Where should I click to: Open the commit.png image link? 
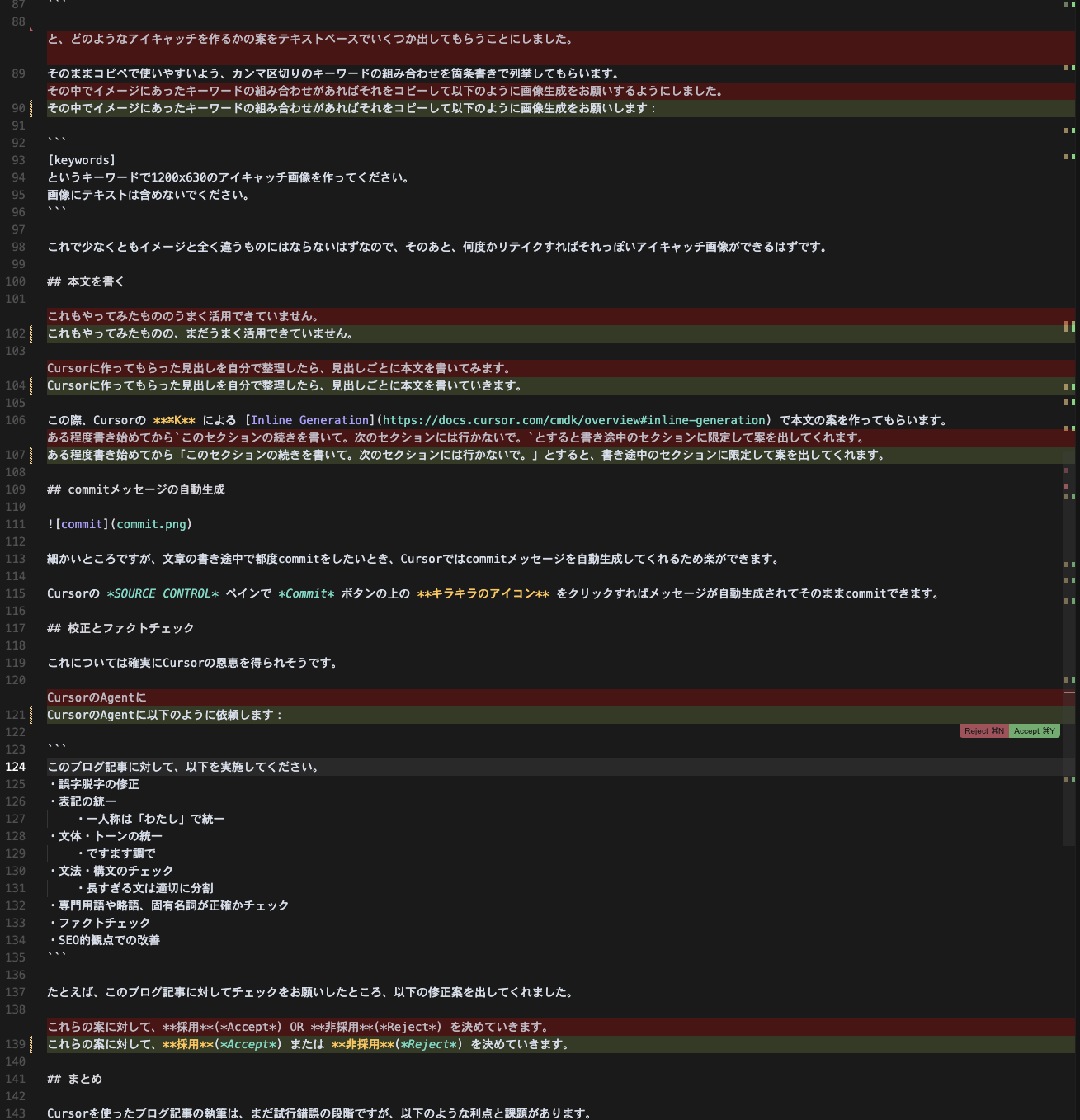152,524
